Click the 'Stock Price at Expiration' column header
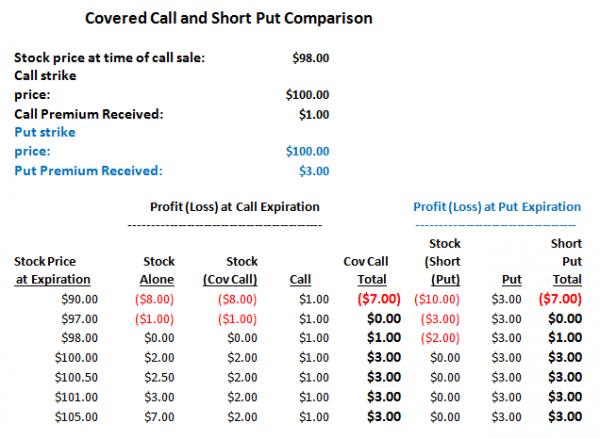The height and width of the screenshot is (439, 600). click(x=53, y=270)
